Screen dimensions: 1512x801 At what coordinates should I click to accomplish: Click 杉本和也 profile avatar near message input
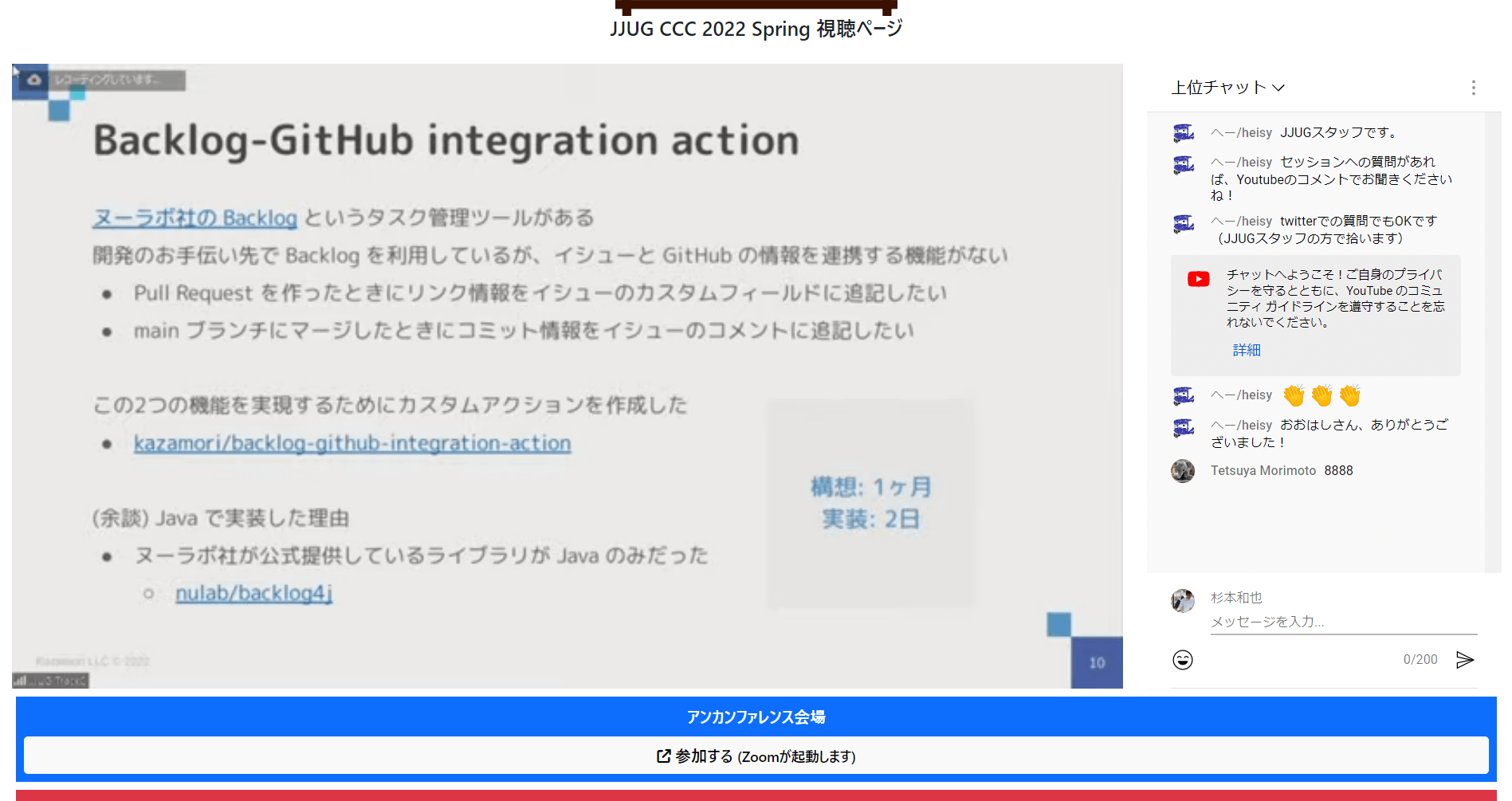(x=1183, y=600)
